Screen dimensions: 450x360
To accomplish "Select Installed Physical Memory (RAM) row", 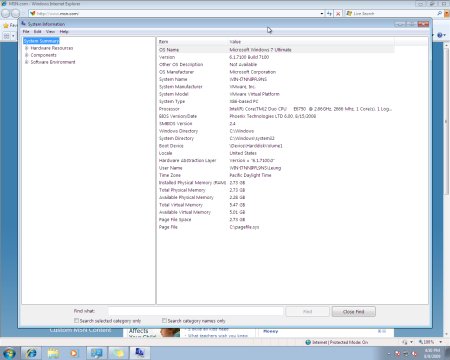I will pyautogui.click(x=276, y=183).
